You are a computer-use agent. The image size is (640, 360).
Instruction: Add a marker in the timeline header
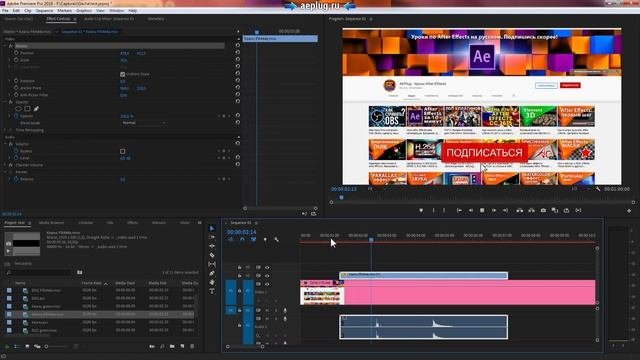265,239
